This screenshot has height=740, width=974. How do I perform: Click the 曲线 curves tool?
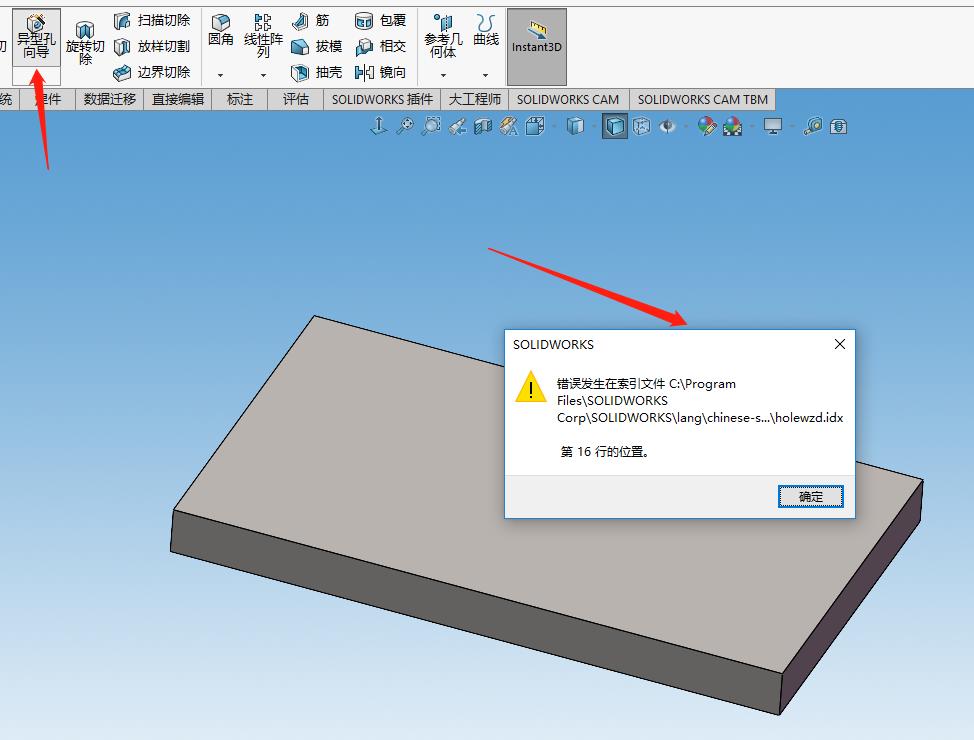point(486,31)
